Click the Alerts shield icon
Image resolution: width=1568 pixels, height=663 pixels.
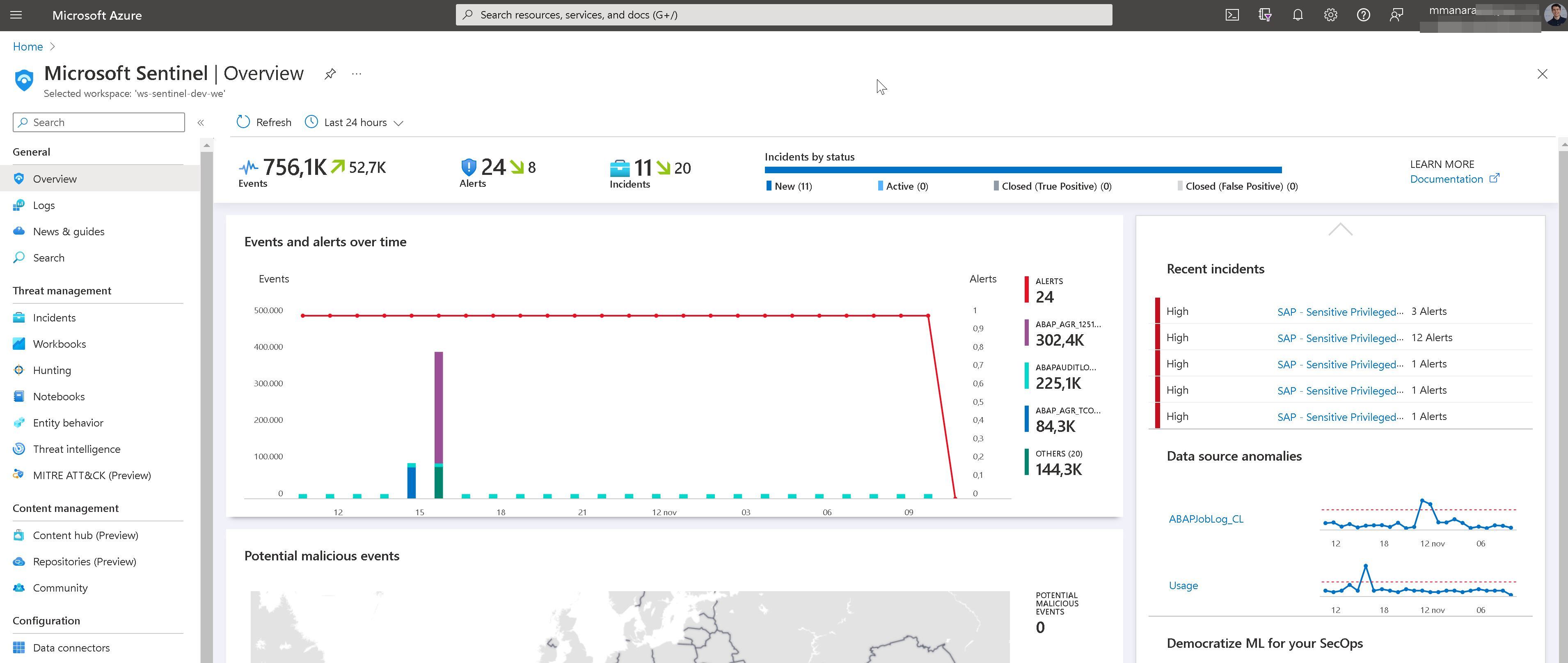[x=468, y=167]
